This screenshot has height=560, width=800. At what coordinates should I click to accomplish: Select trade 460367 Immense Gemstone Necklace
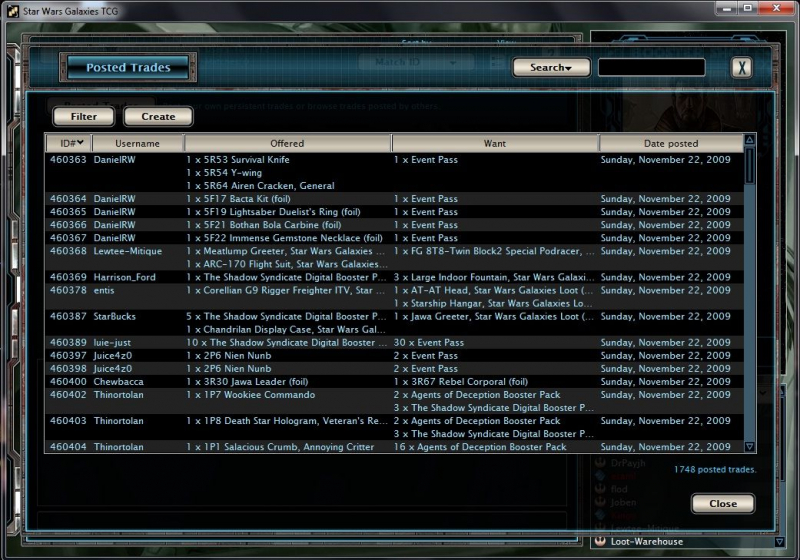(x=394, y=238)
